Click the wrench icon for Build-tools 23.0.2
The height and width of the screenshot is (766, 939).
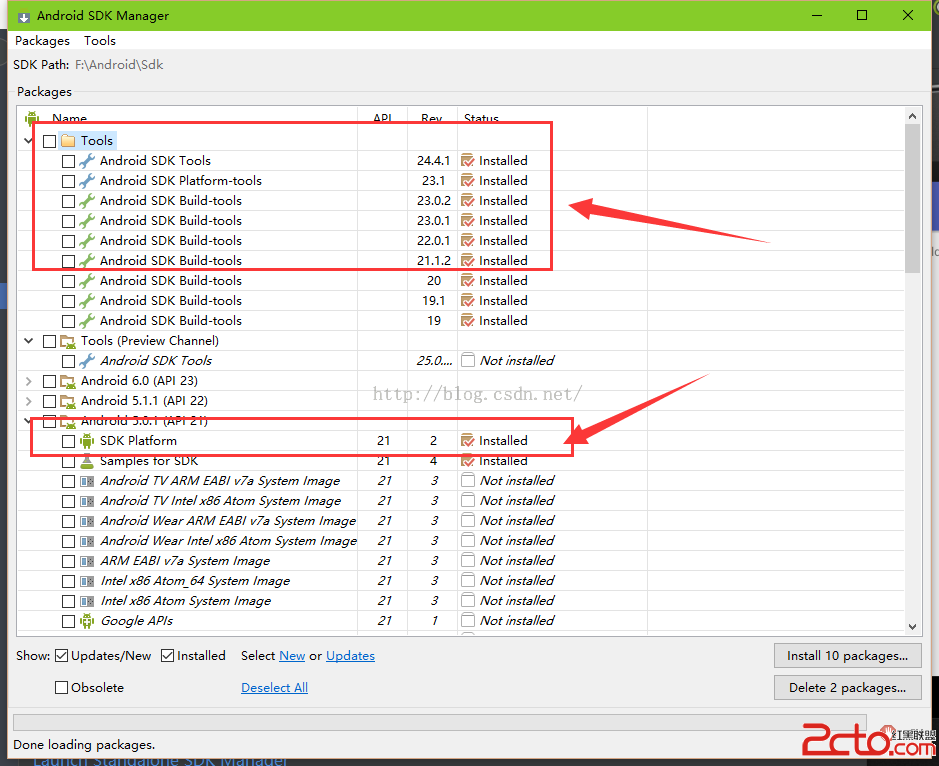87,201
